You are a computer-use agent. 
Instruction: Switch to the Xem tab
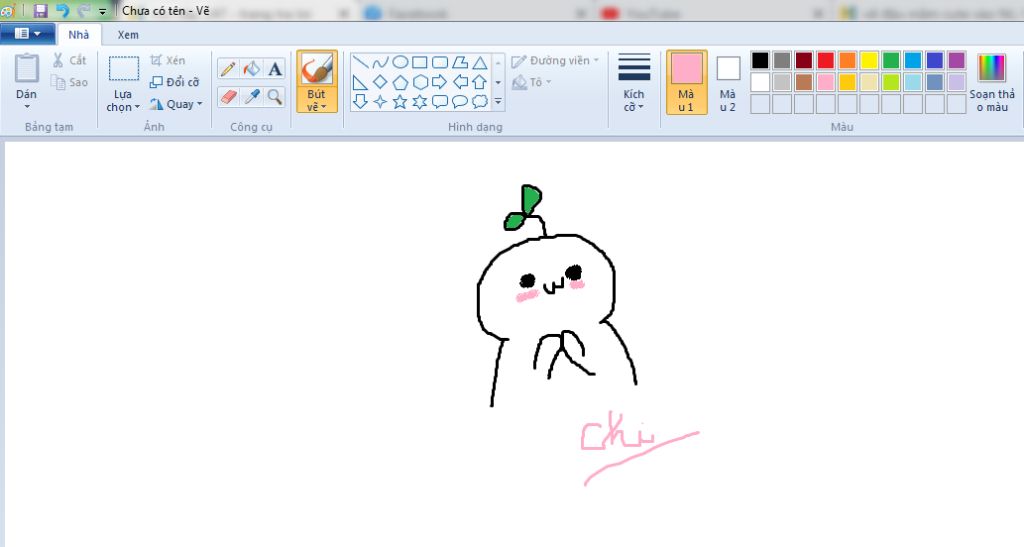128,35
